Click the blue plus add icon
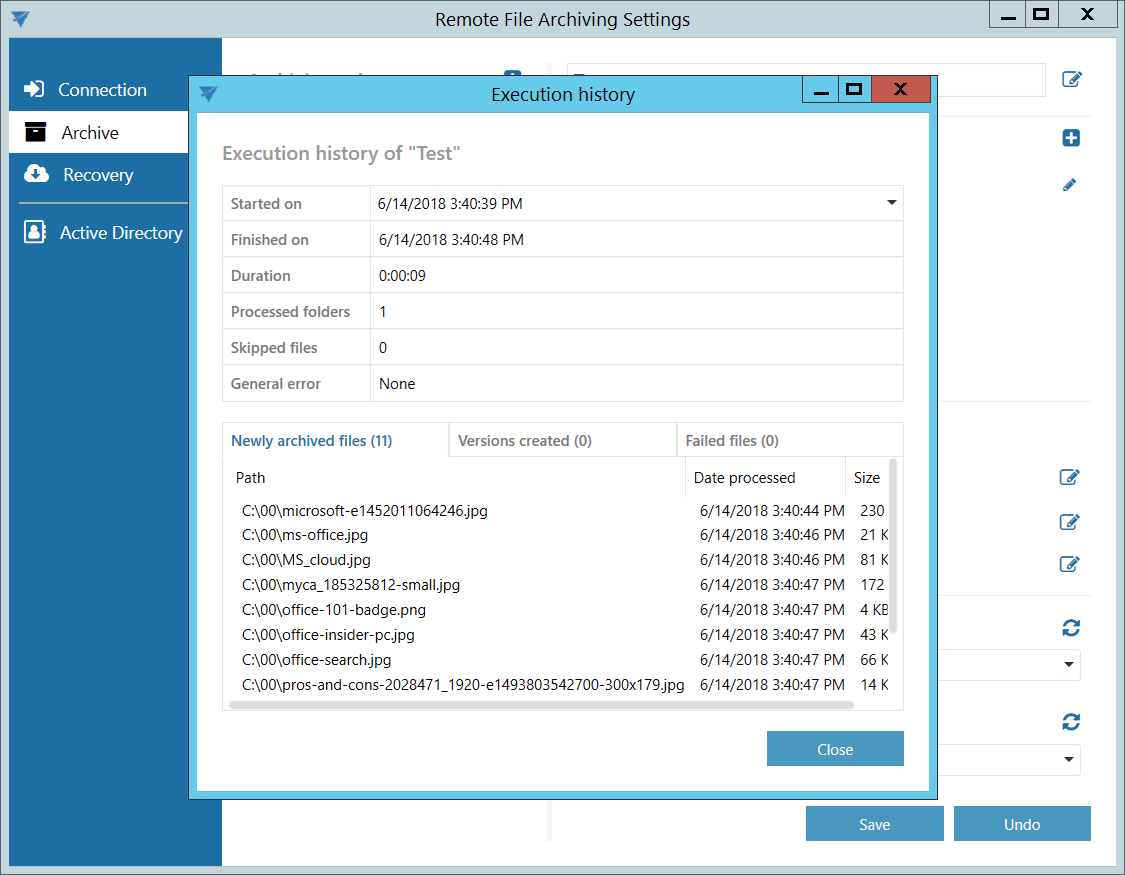This screenshot has width=1125, height=875. tap(1071, 138)
